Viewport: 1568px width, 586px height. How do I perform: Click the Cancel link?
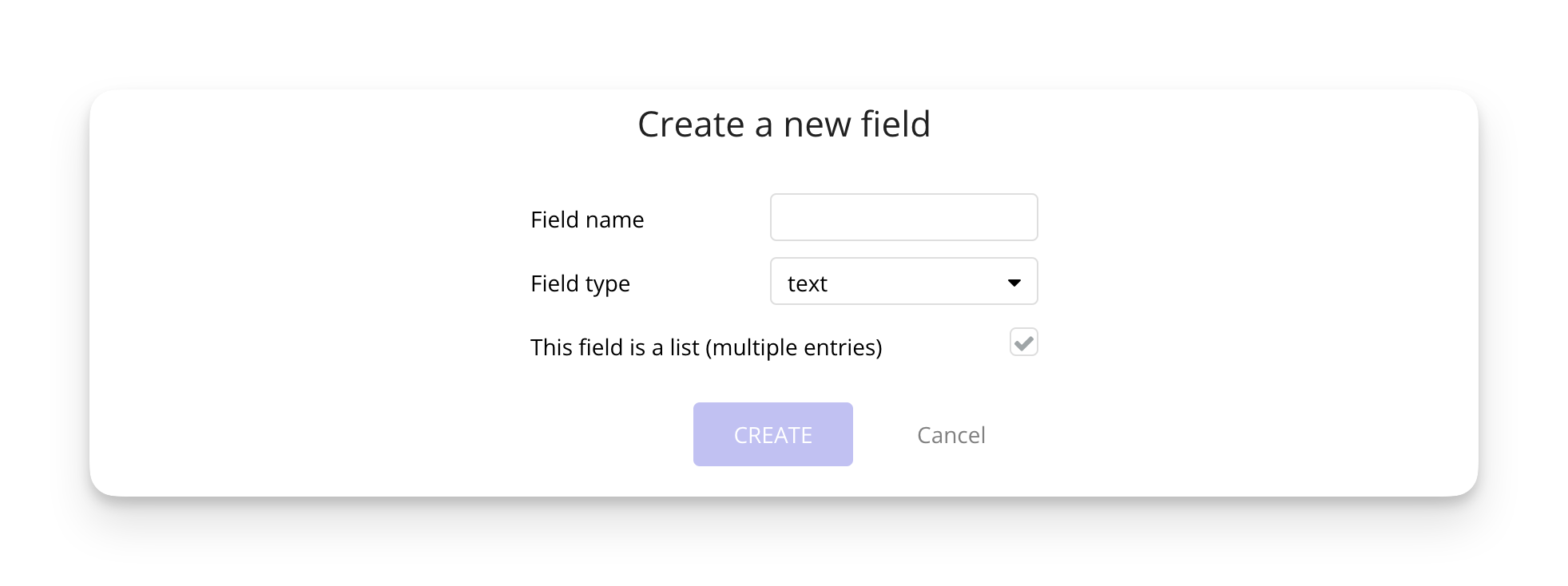tap(951, 435)
